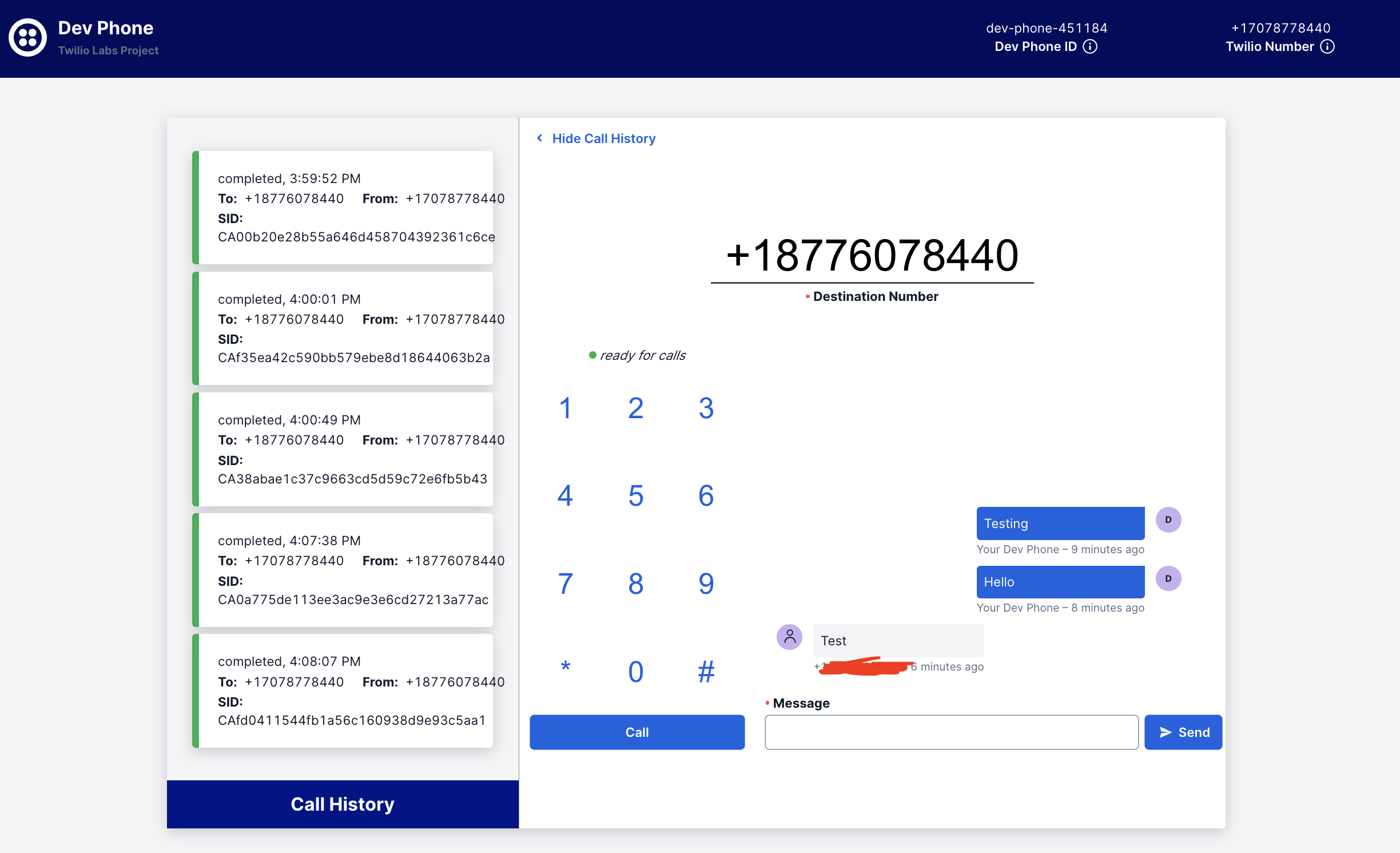This screenshot has width=1400, height=853.
Task: Click the D avatar beside Hello message
Action: (x=1168, y=578)
